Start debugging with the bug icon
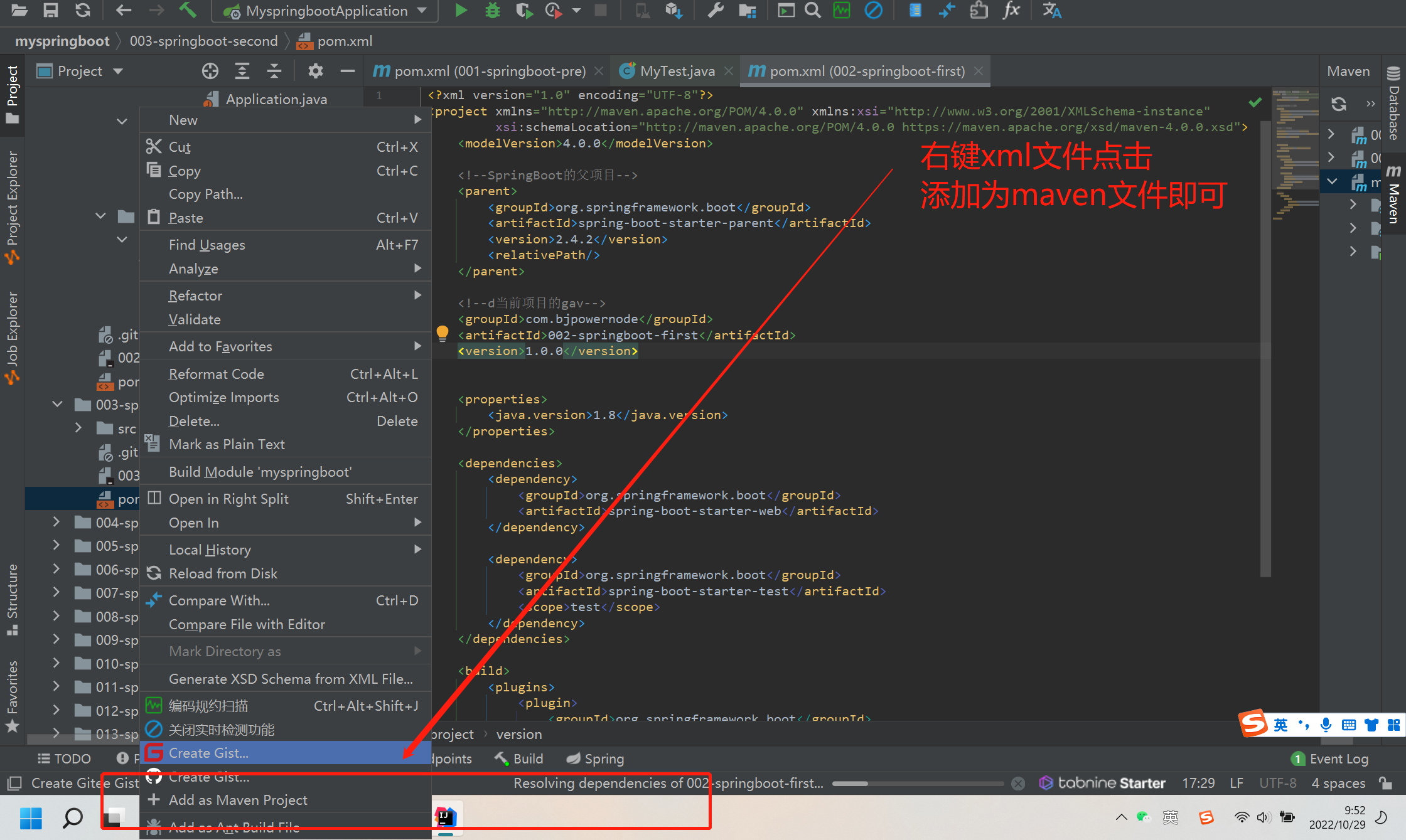The image size is (1406, 840). pos(493,11)
